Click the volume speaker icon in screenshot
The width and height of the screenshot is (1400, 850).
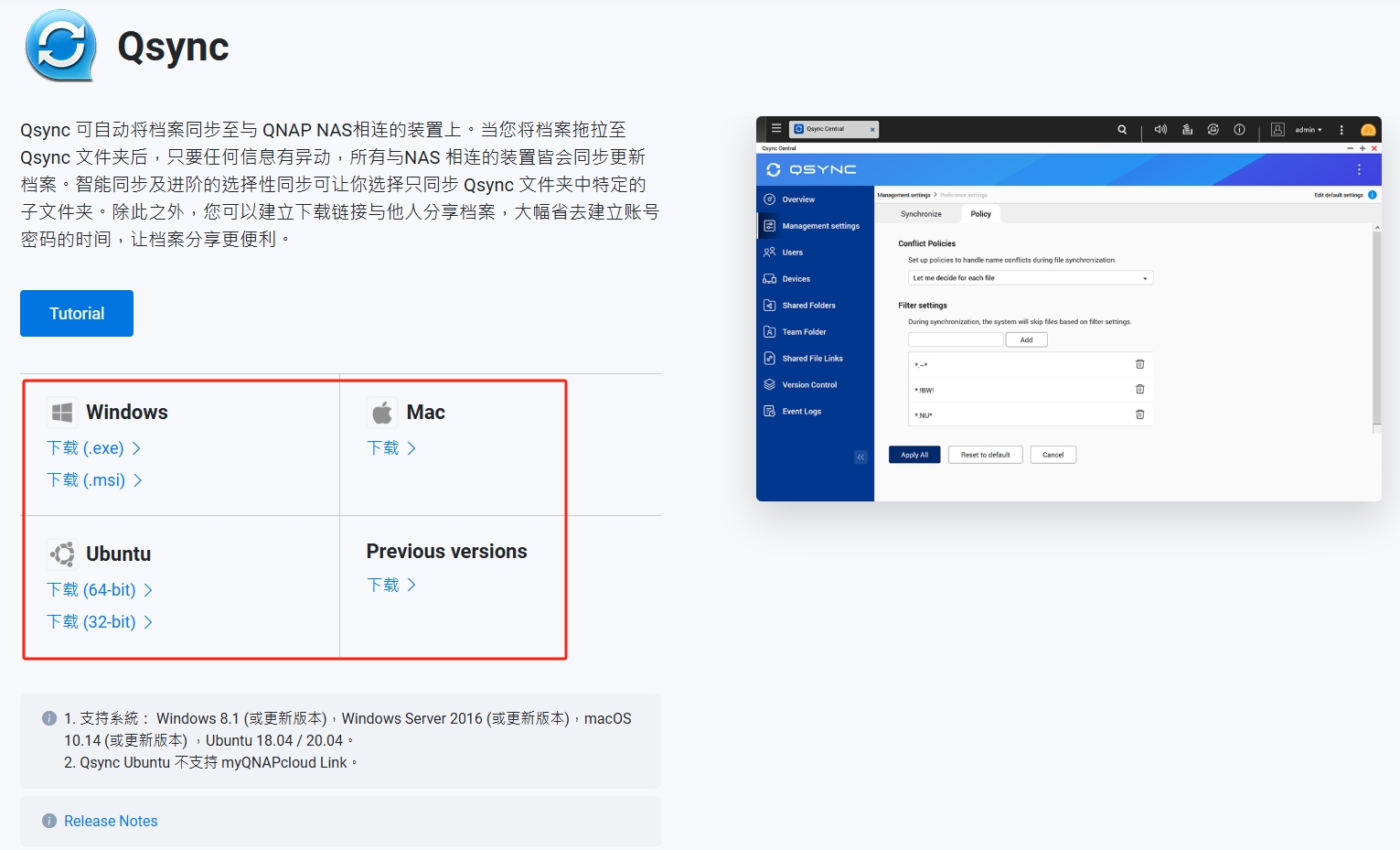1160,130
